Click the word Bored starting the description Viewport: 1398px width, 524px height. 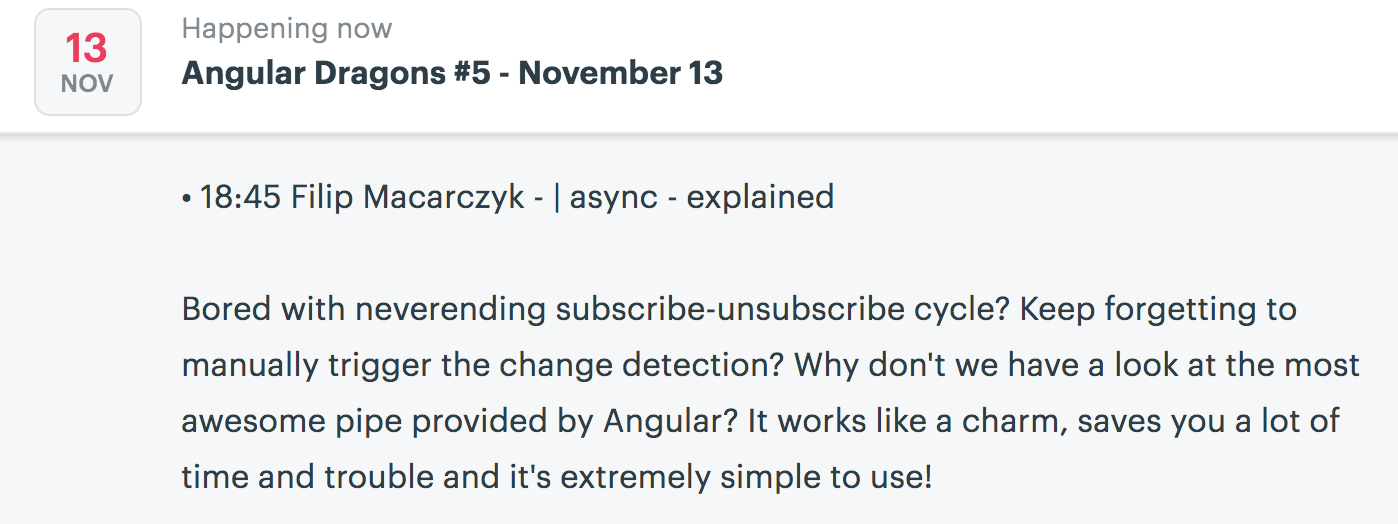(226, 309)
